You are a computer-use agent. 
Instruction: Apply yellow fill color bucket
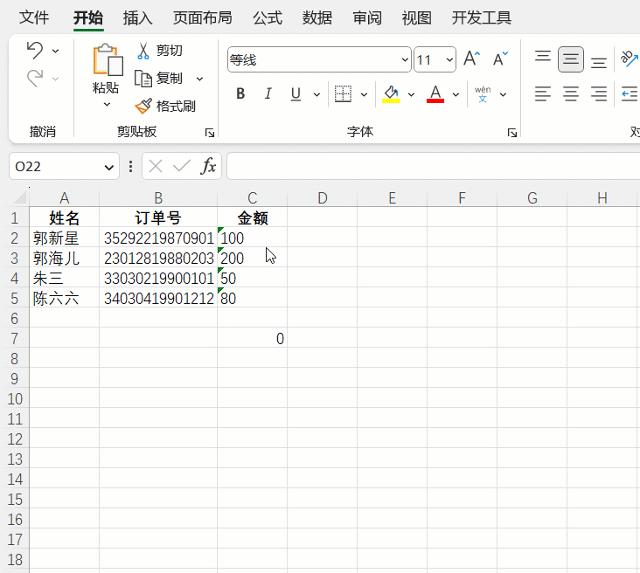pos(391,94)
